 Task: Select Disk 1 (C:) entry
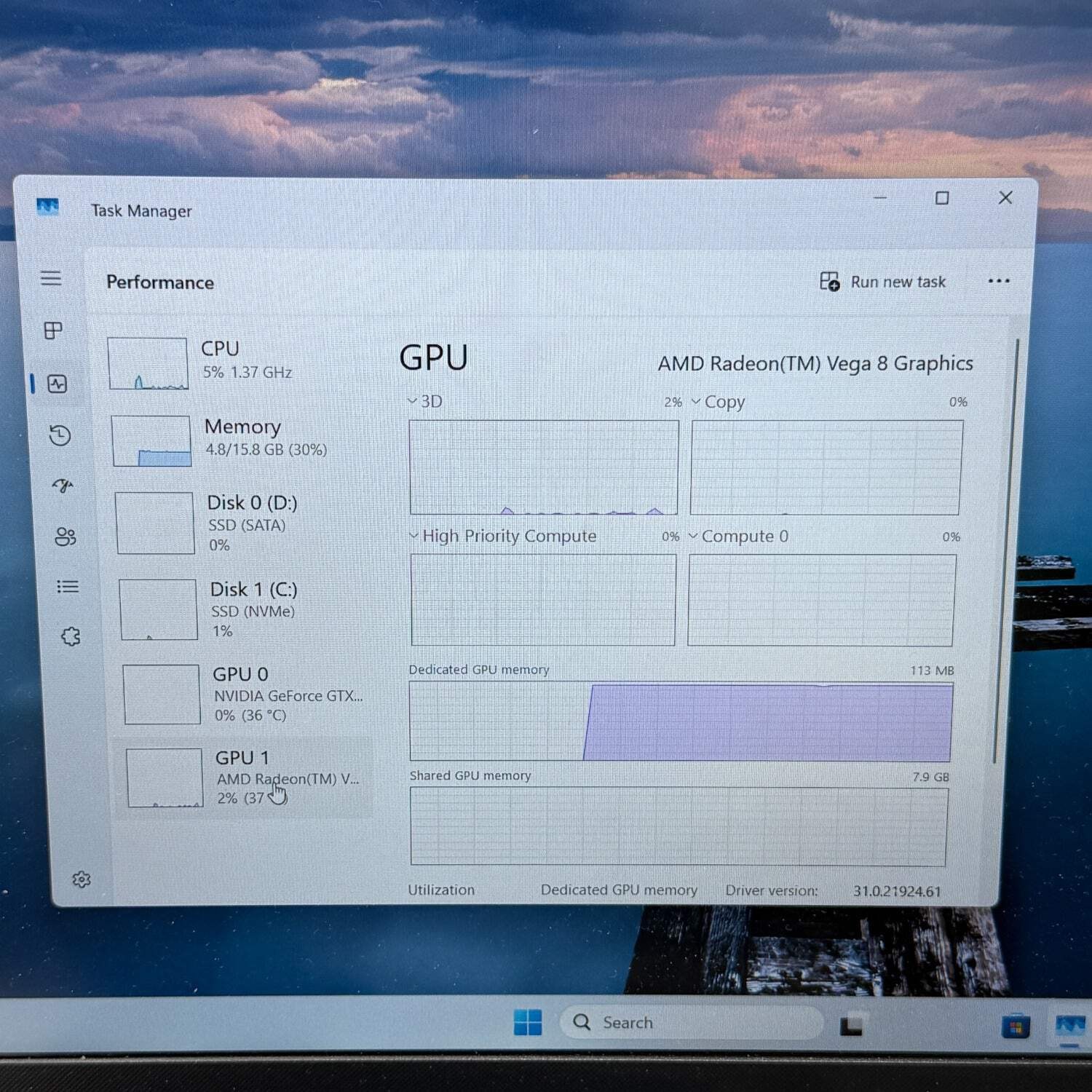[243, 609]
